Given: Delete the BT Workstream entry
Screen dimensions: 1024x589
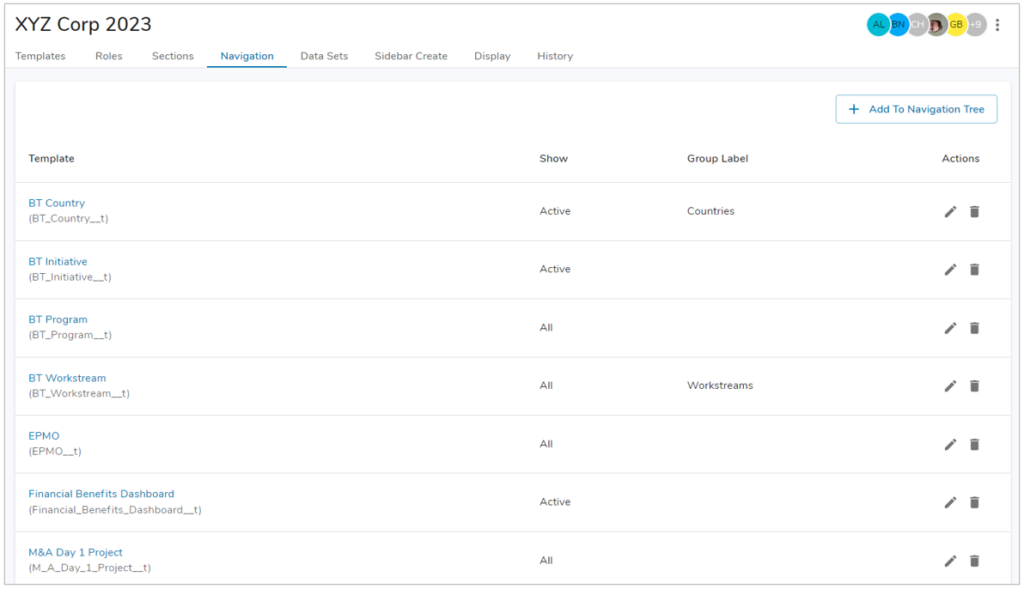Looking at the screenshot, I should click(x=974, y=385).
